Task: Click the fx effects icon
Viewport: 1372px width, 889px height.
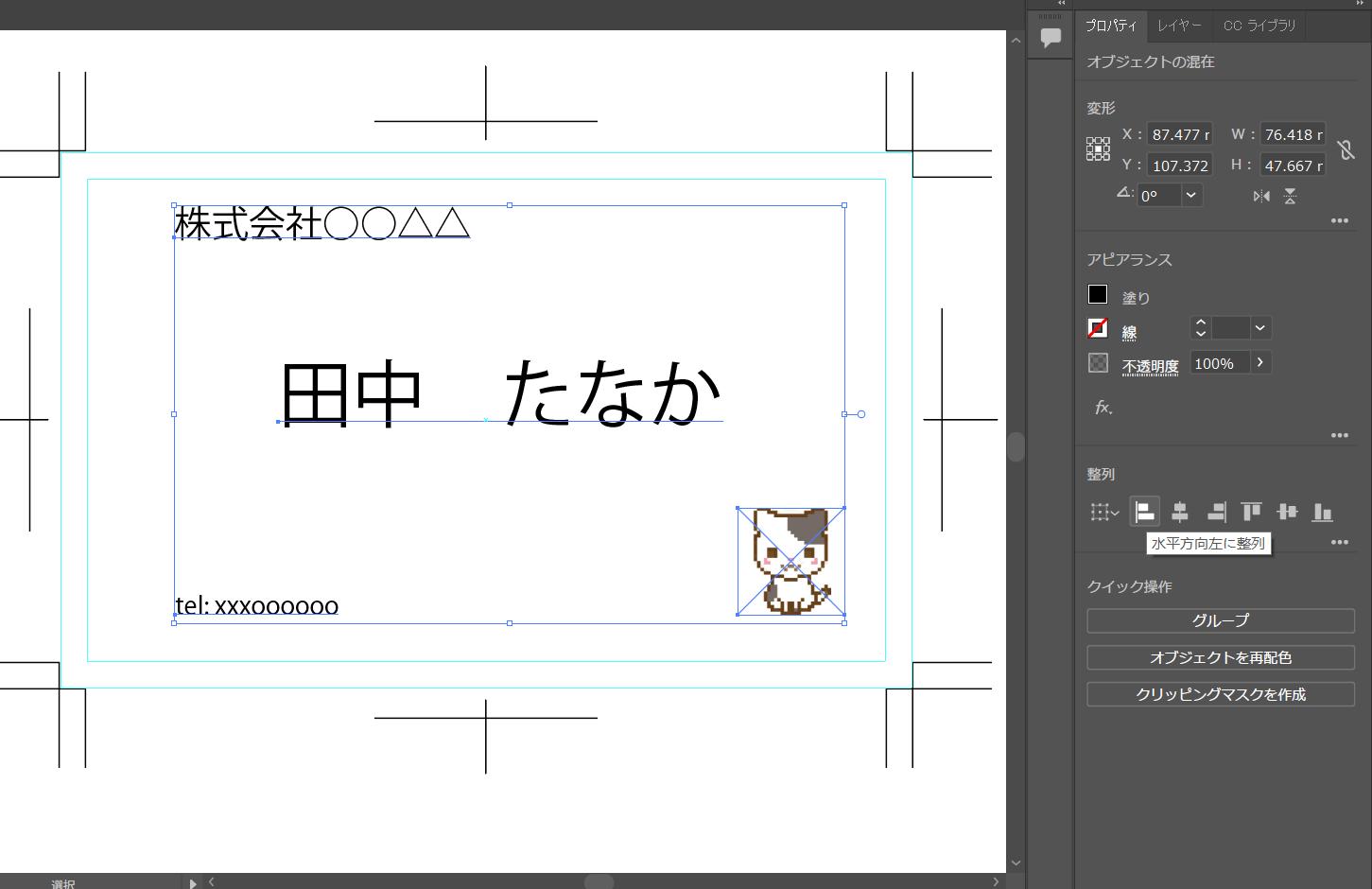Action: click(x=1103, y=408)
